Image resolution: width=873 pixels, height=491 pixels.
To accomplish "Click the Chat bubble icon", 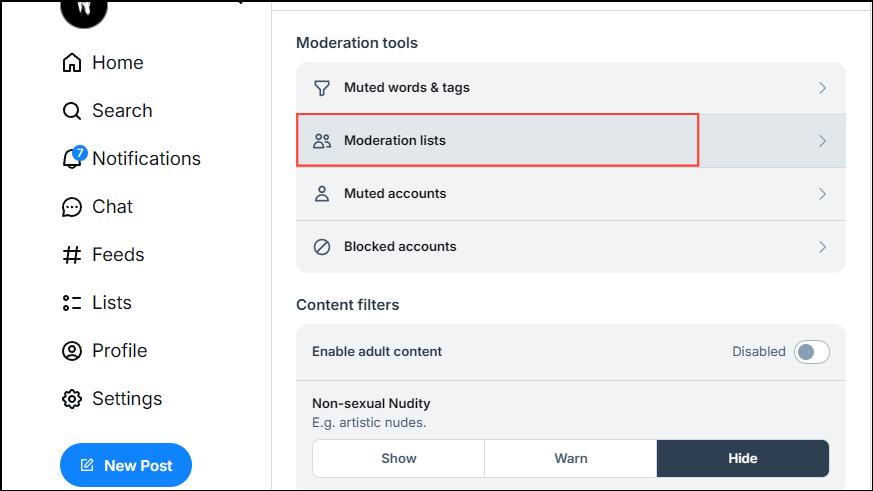I will 72,207.
